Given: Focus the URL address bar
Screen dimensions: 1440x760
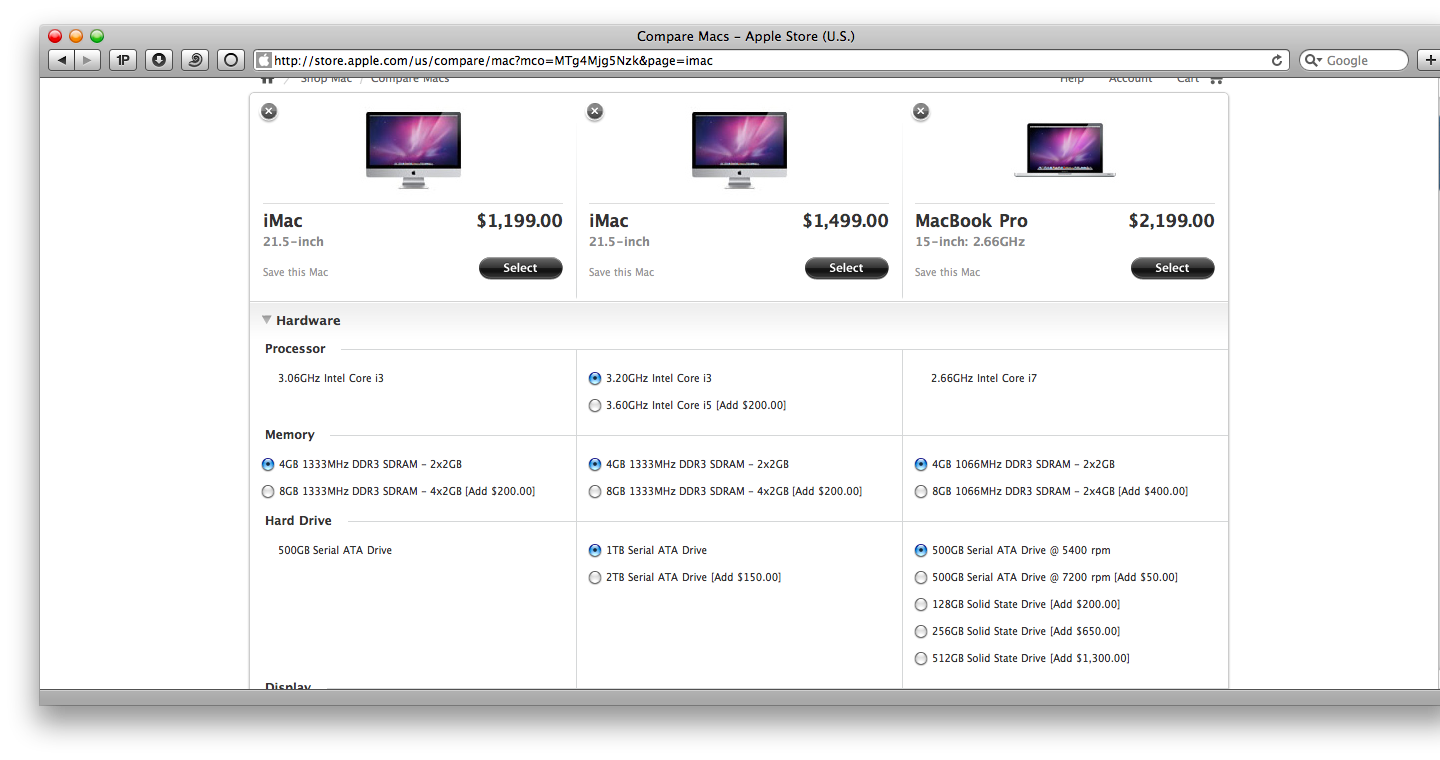Looking at the screenshot, I should click(770, 60).
